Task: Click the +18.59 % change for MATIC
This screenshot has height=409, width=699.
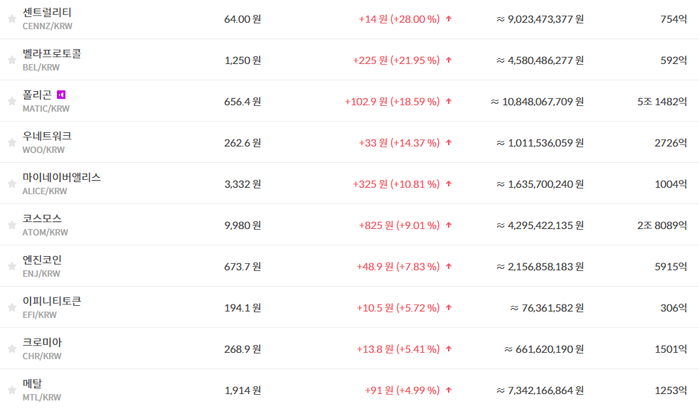Action: [x=415, y=102]
